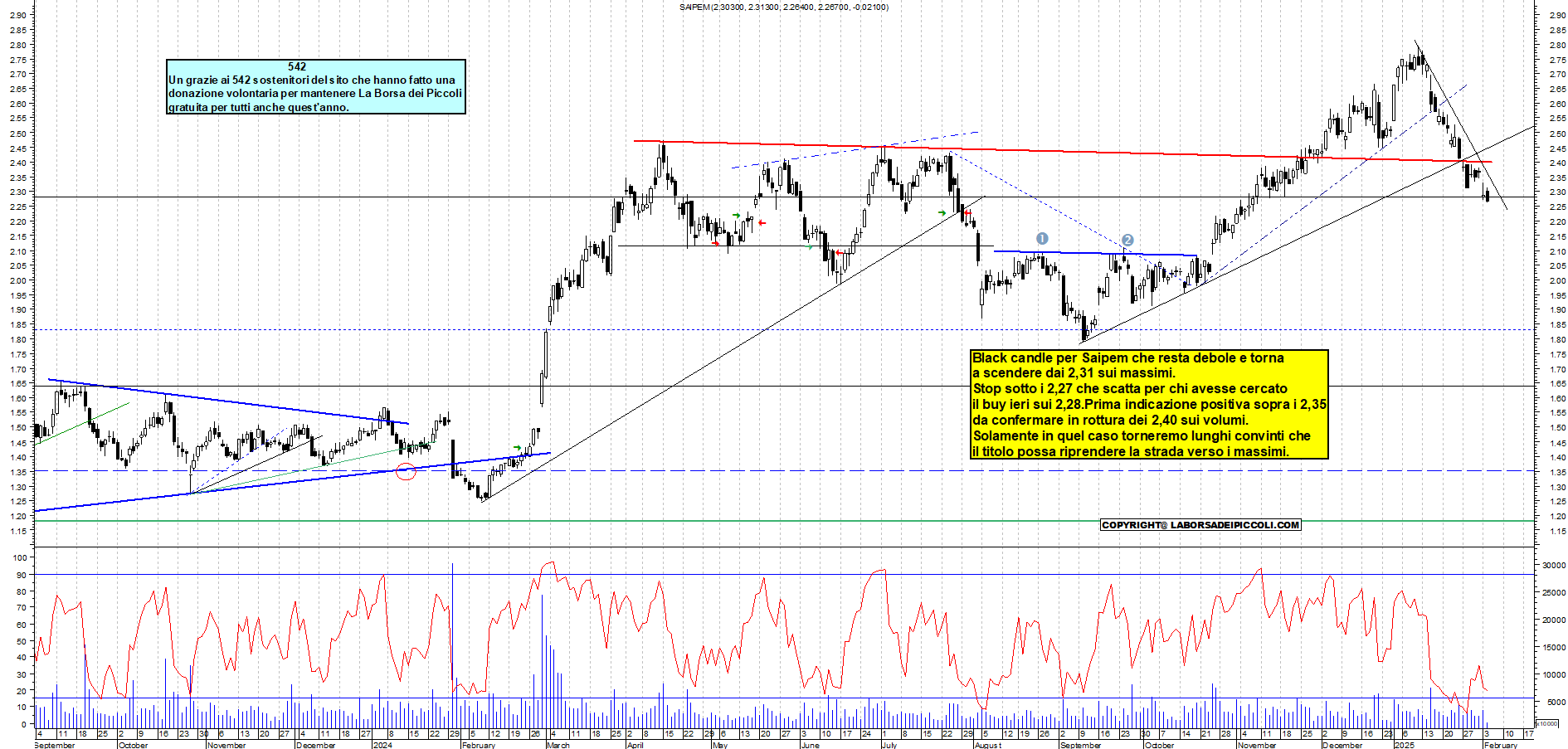The image size is (1568, 749).
Task: Click the line 'Solamente in quel caso torneremo lunghi'
Action: click(1142, 435)
